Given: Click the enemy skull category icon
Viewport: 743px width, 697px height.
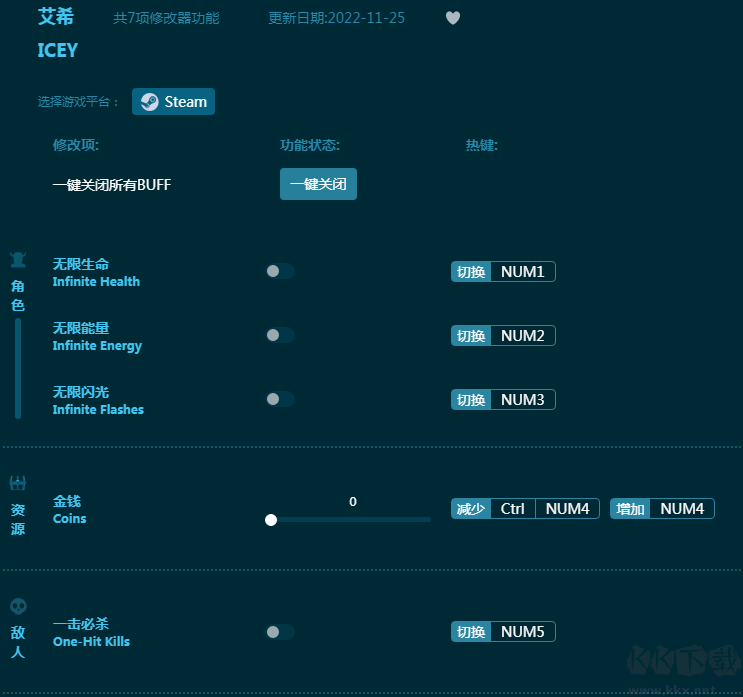Looking at the screenshot, I should point(18,606).
